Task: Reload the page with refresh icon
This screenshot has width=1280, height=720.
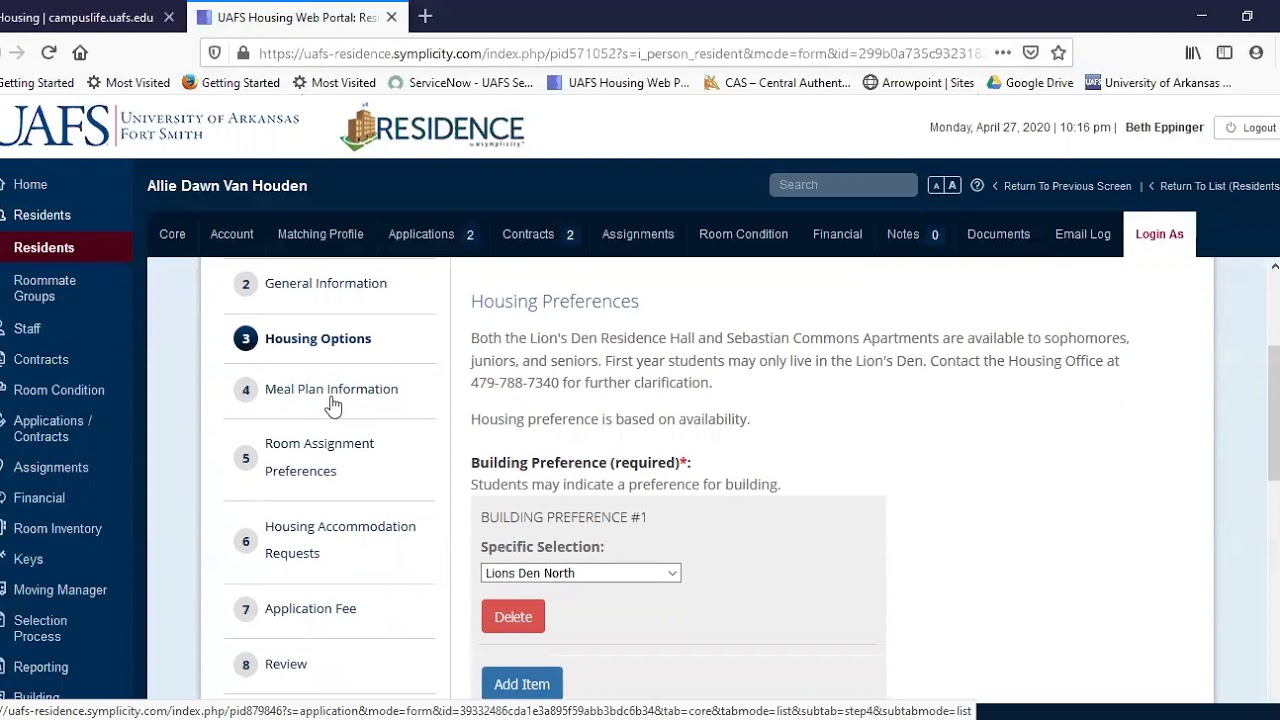Action: click(x=48, y=53)
